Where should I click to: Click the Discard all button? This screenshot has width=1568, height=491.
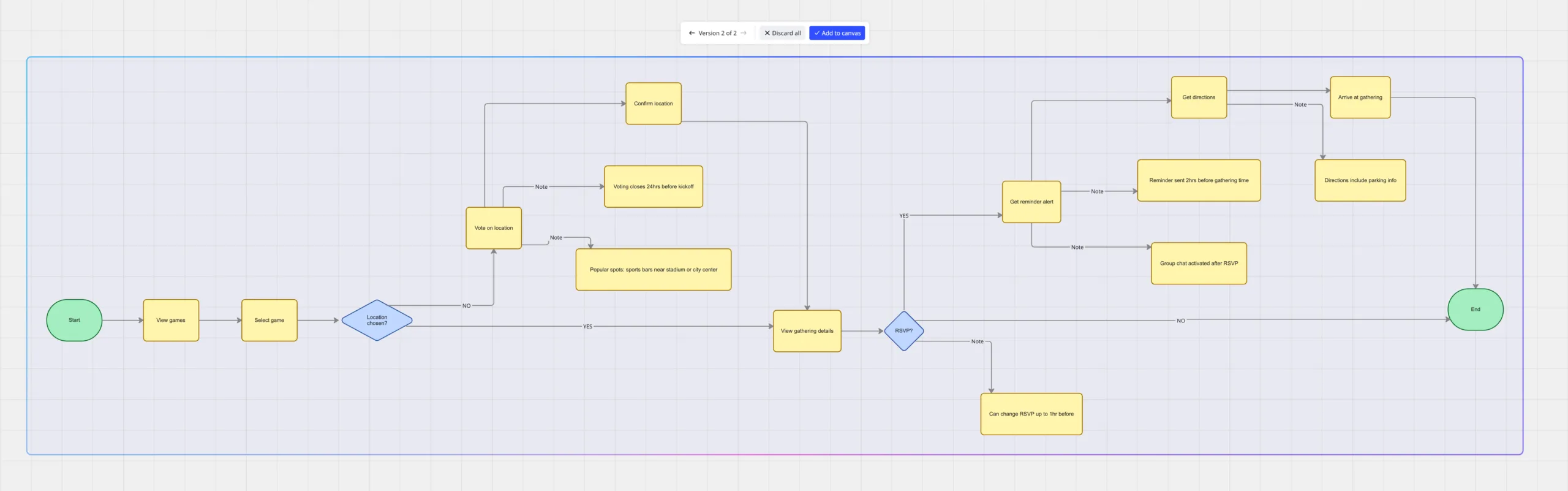coord(782,33)
